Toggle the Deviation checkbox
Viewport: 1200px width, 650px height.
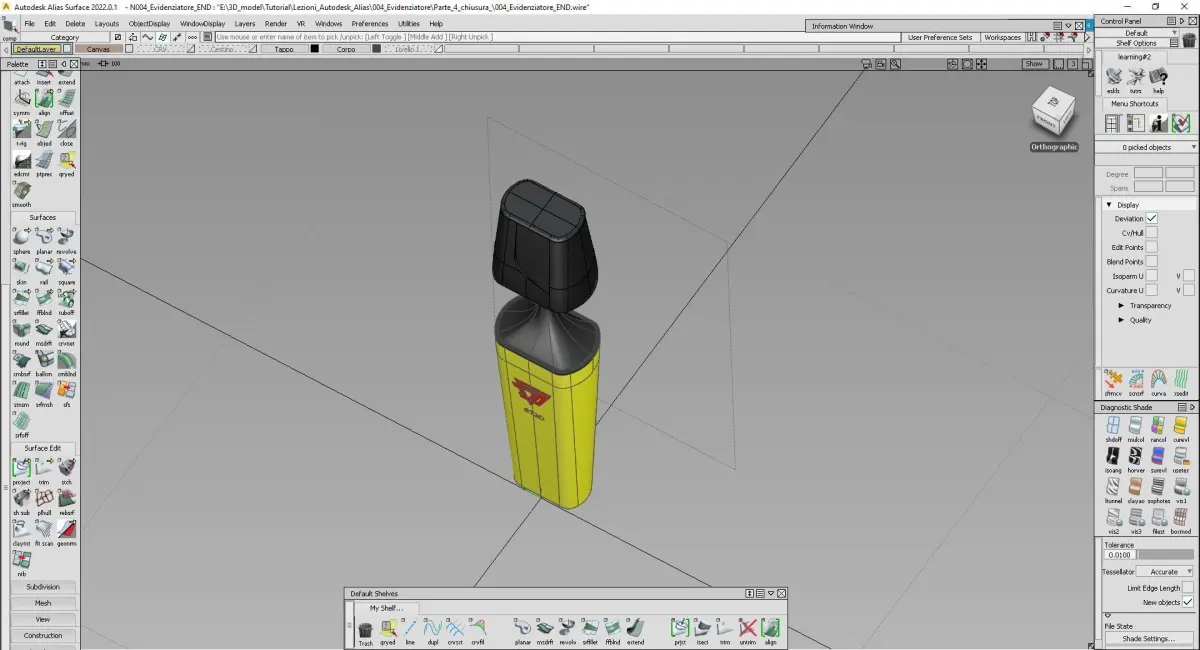click(x=1151, y=218)
